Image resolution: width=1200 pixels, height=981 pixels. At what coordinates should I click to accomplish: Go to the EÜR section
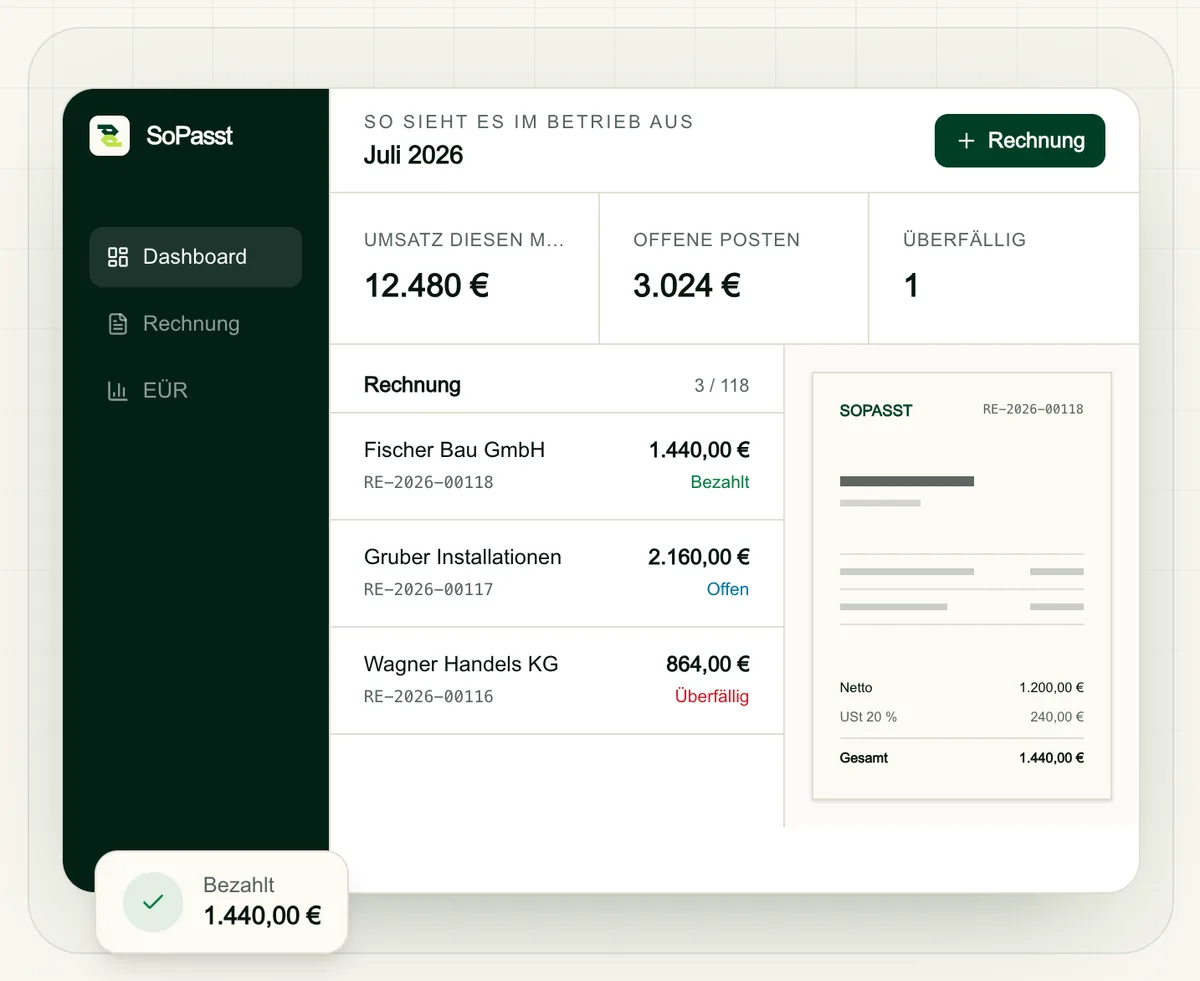click(x=196, y=391)
